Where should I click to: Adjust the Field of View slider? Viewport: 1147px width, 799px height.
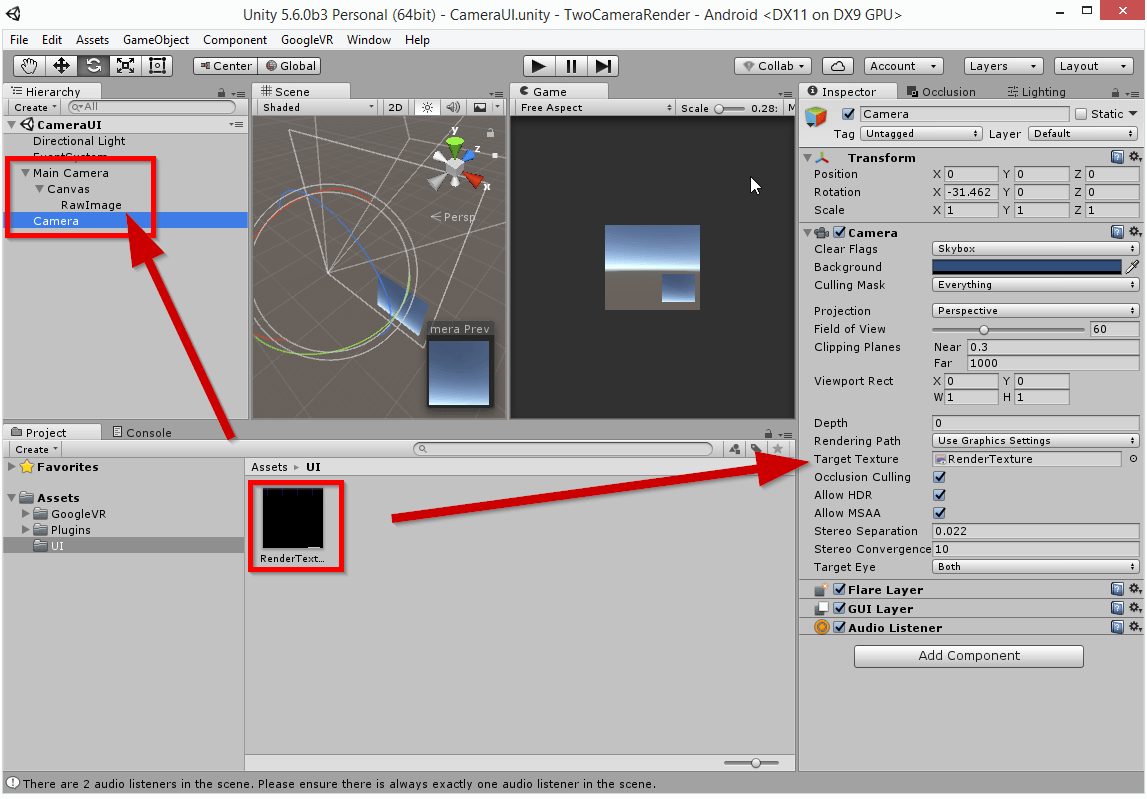[984, 329]
